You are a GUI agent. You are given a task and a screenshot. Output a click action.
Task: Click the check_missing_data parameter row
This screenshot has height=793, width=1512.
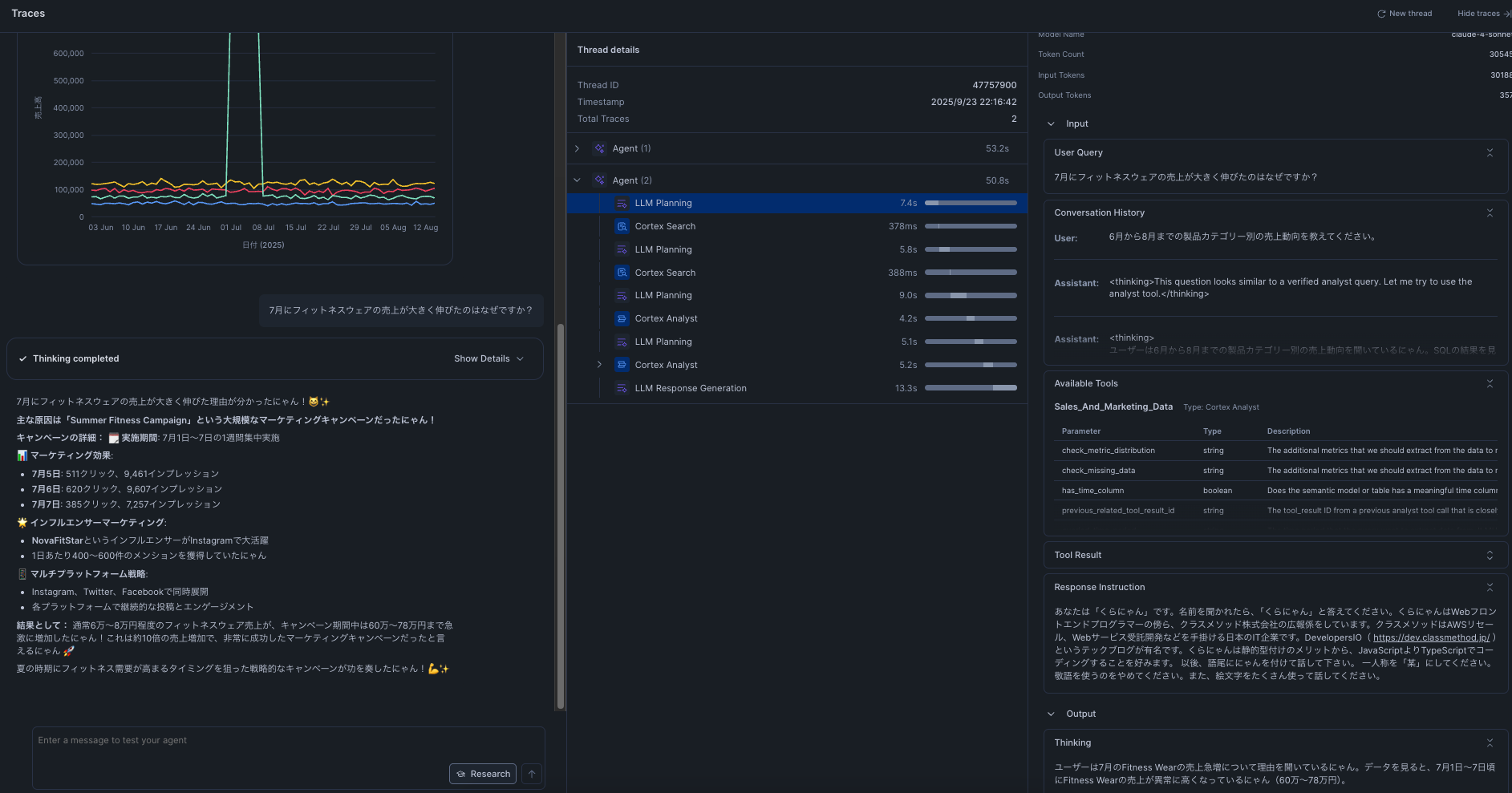click(1275, 471)
